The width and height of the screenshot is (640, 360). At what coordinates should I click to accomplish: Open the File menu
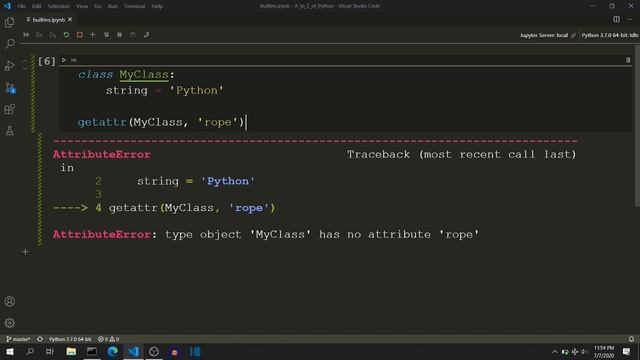pos(21,6)
